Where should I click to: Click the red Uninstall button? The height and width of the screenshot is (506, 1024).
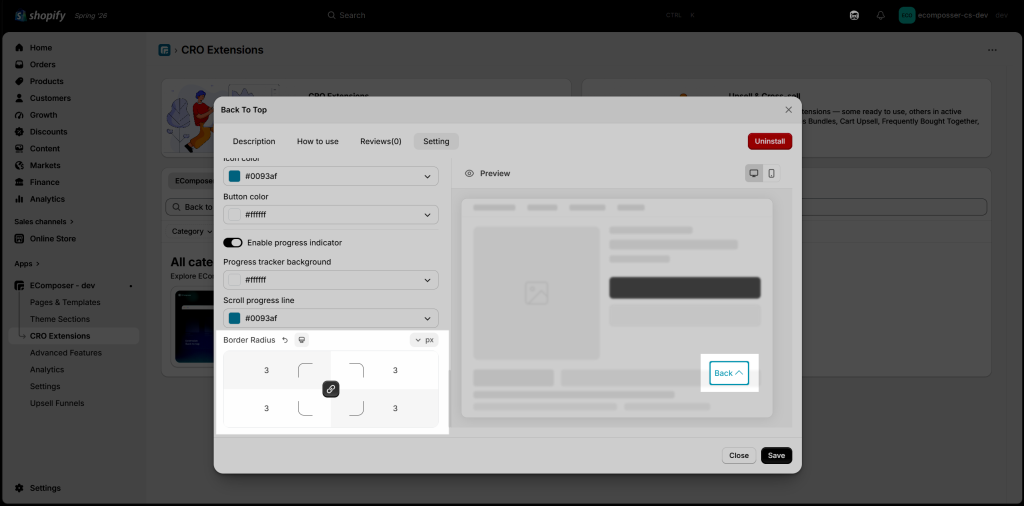770,141
